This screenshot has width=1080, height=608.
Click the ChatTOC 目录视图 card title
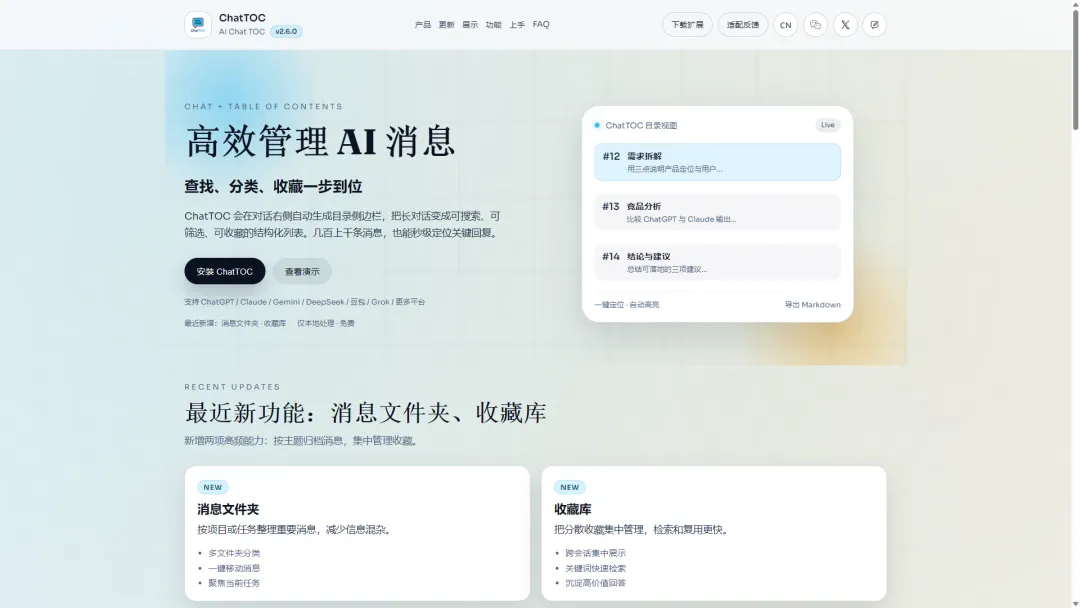coord(641,125)
